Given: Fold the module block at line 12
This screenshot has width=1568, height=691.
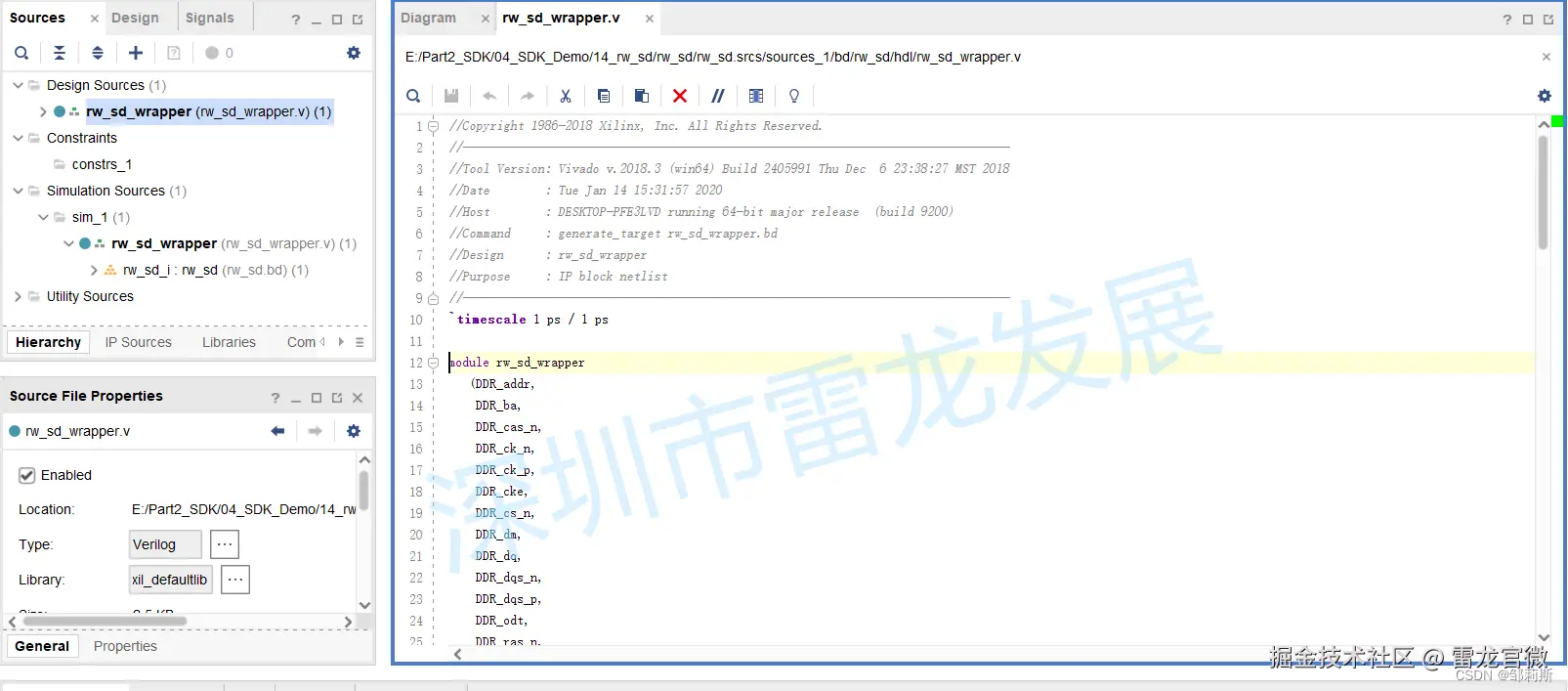Looking at the screenshot, I should point(433,363).
